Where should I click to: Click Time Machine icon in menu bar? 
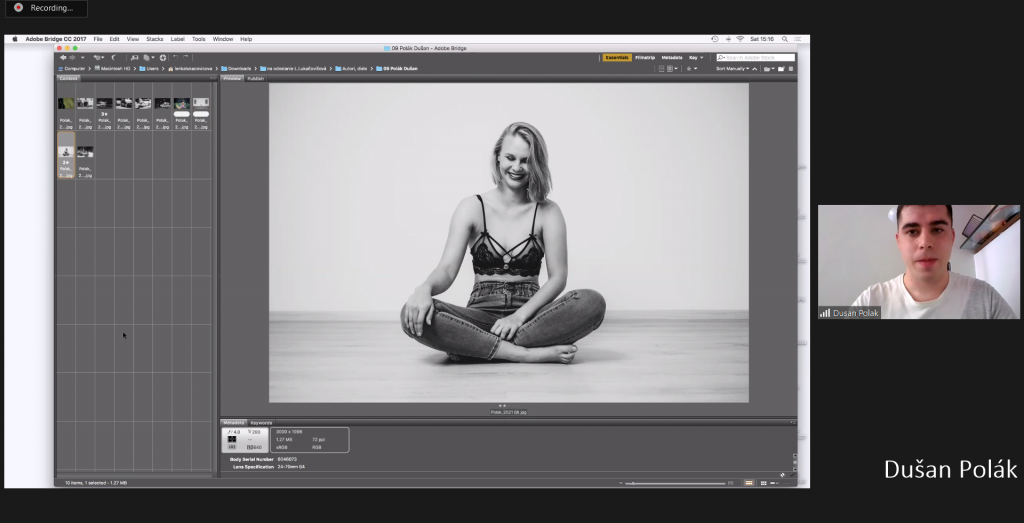pyautogui.click(x=714, y=39)
